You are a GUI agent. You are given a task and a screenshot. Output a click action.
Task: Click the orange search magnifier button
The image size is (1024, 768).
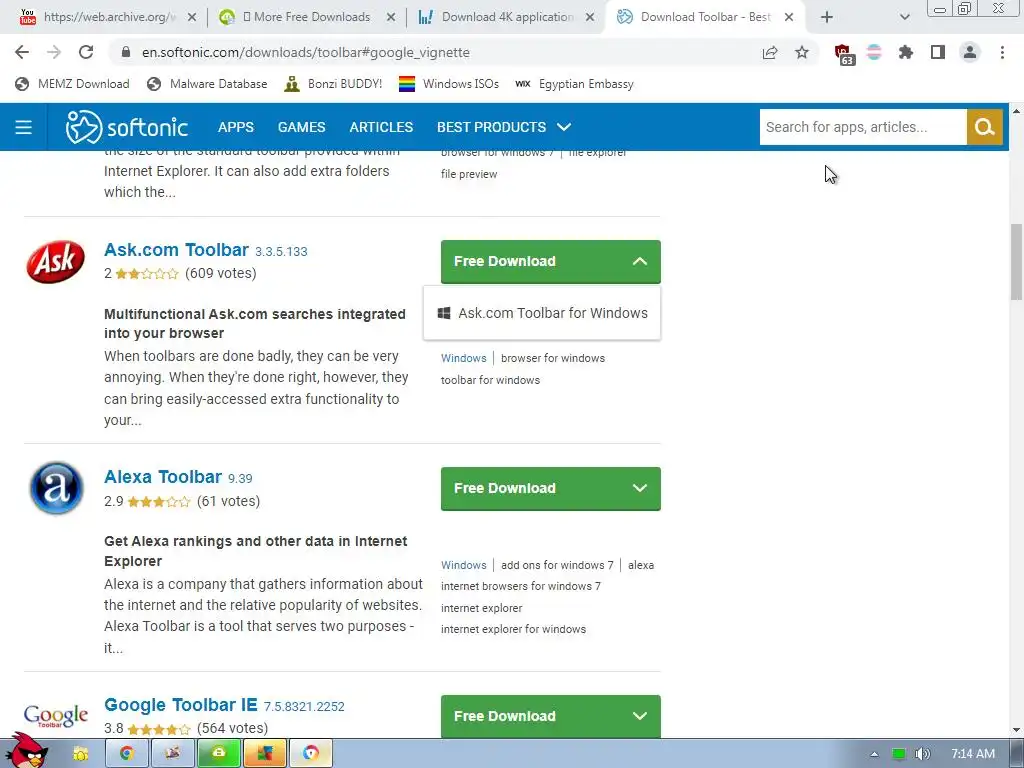[x=984, y=127]
